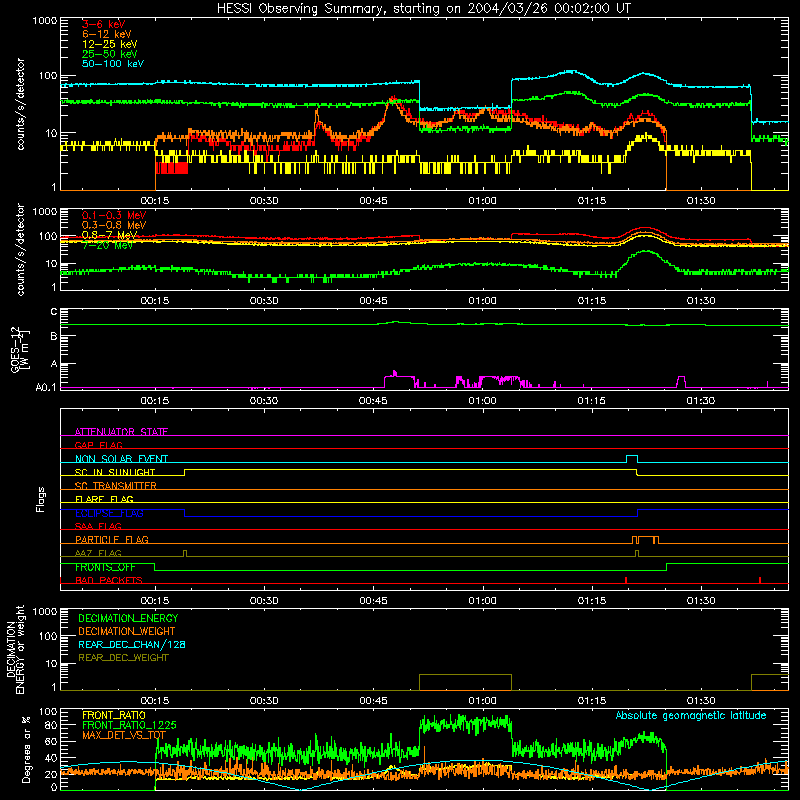Click the rear decimation step box near 00:55
Screen dimensions: 800x800
pos(465,682)
